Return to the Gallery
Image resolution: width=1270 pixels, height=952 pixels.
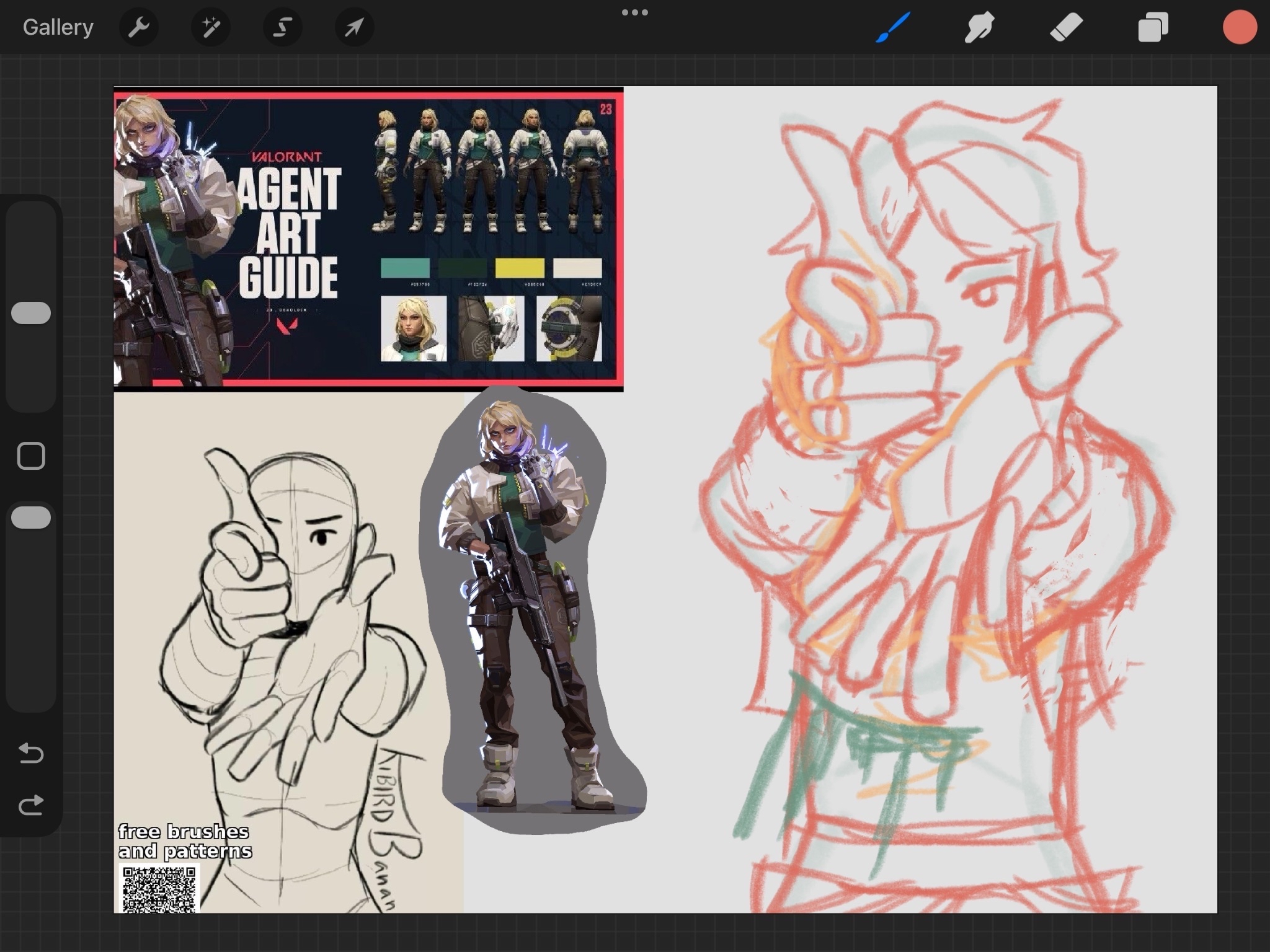coord(58,27)
